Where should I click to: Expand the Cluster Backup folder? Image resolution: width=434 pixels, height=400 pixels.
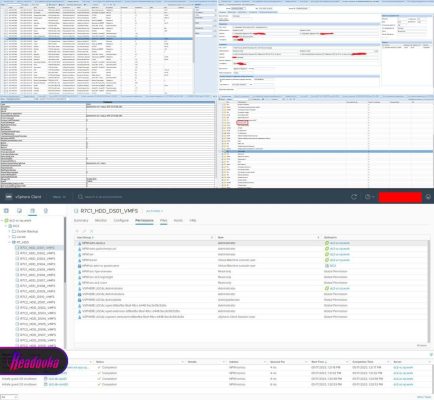9,231
